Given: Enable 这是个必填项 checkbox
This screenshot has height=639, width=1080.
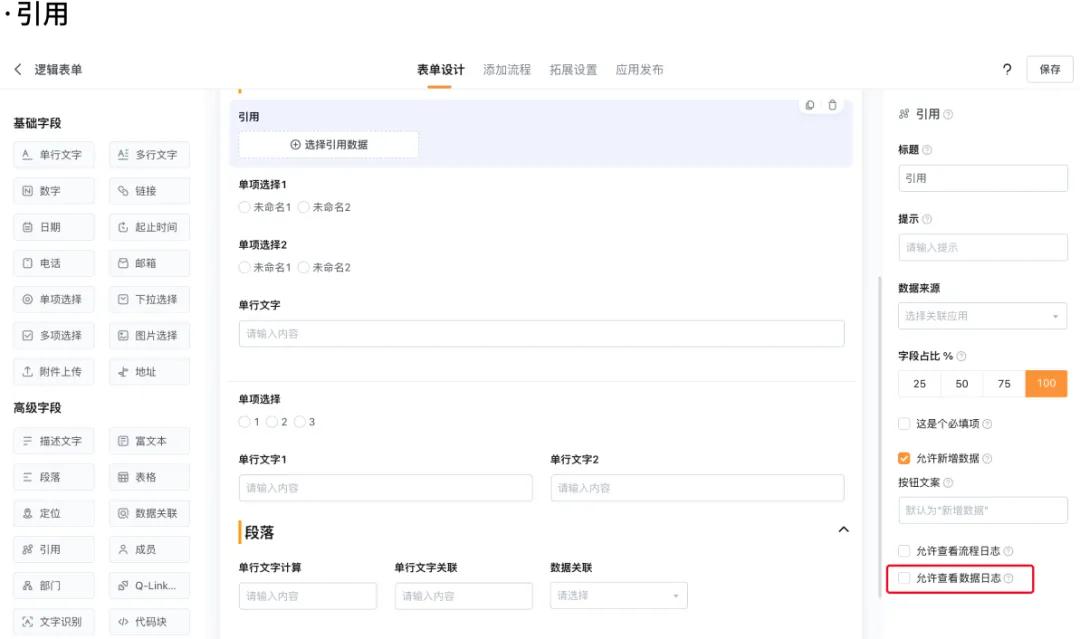Looking at the screenshot, I should coord(904,424).
